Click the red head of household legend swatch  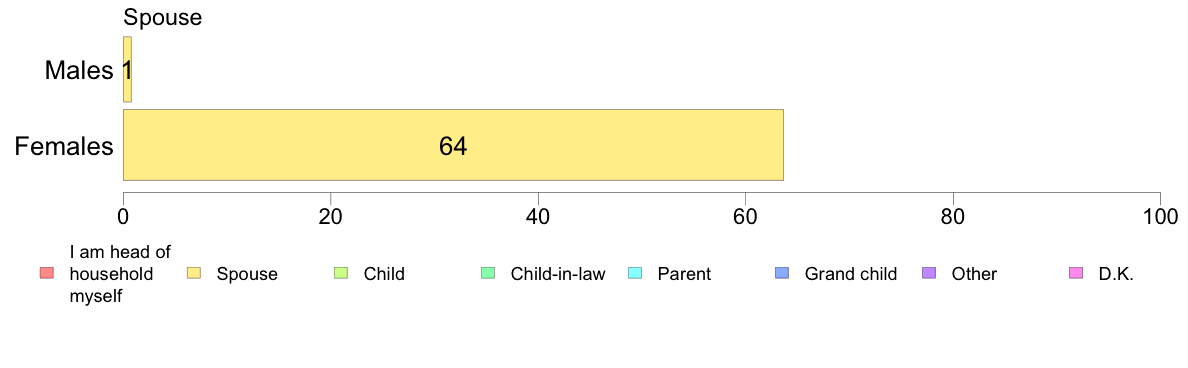(47, 273)
